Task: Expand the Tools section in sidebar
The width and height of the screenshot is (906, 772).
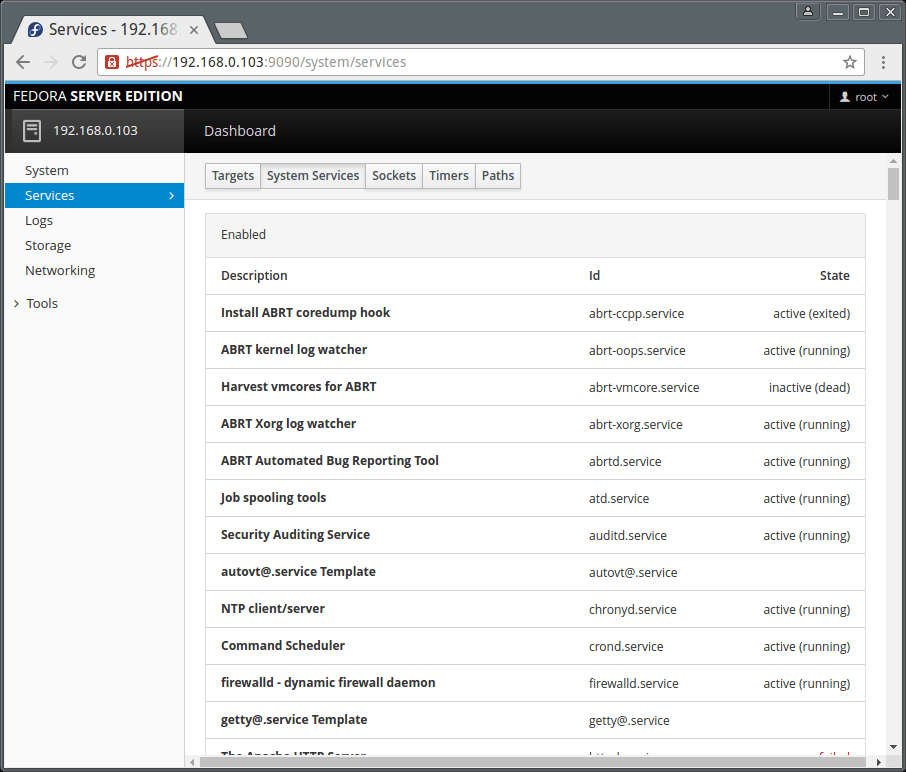Action: [41, 303]
